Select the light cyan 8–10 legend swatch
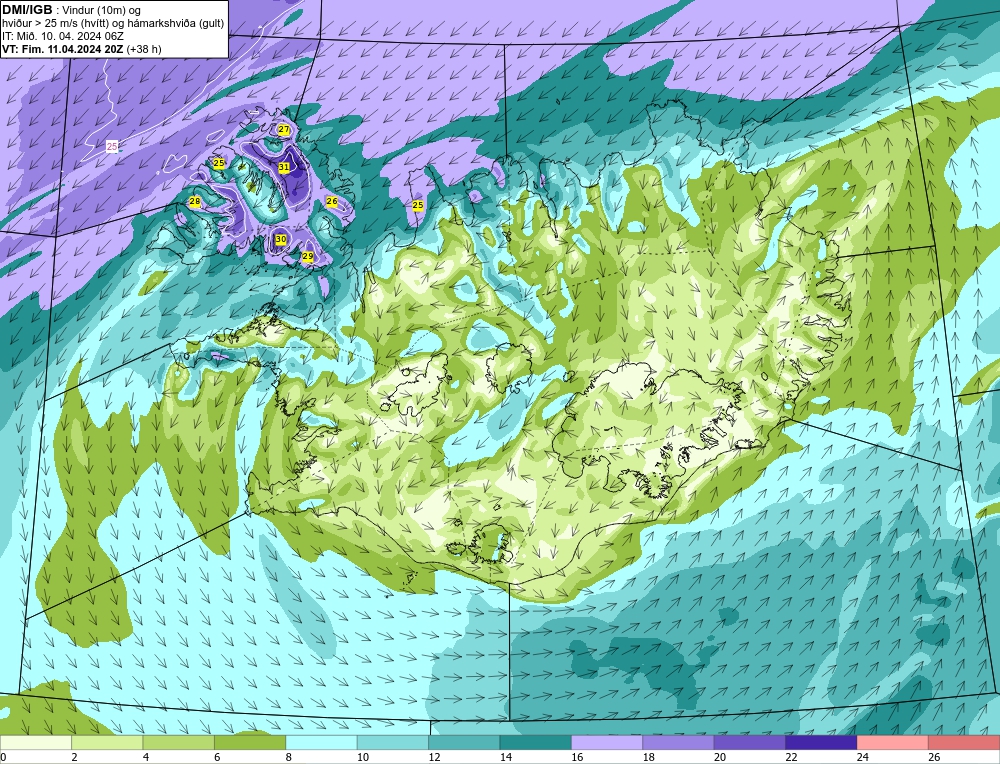 coord(321,742)
